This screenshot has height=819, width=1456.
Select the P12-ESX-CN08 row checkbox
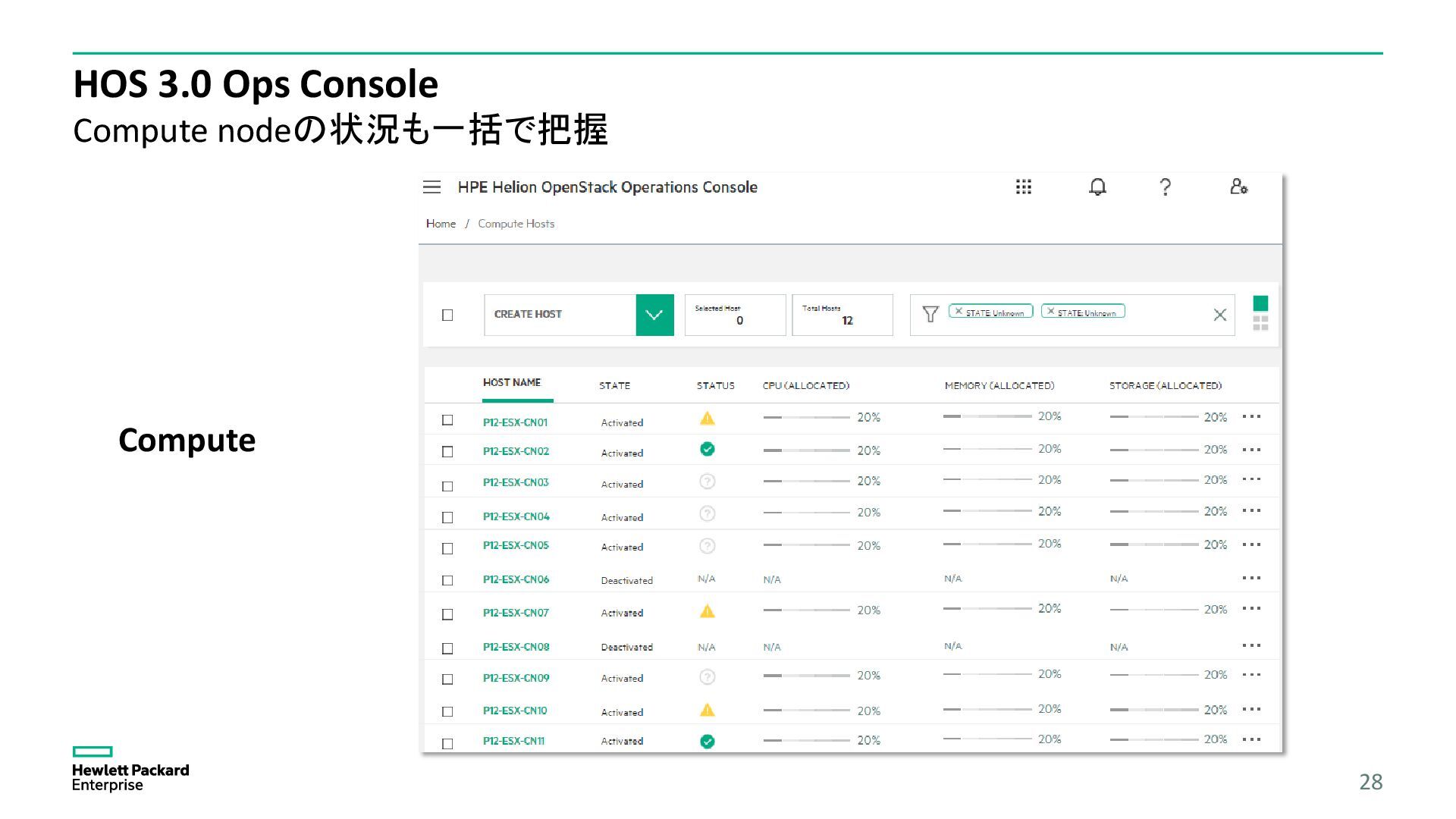[447, 648]
